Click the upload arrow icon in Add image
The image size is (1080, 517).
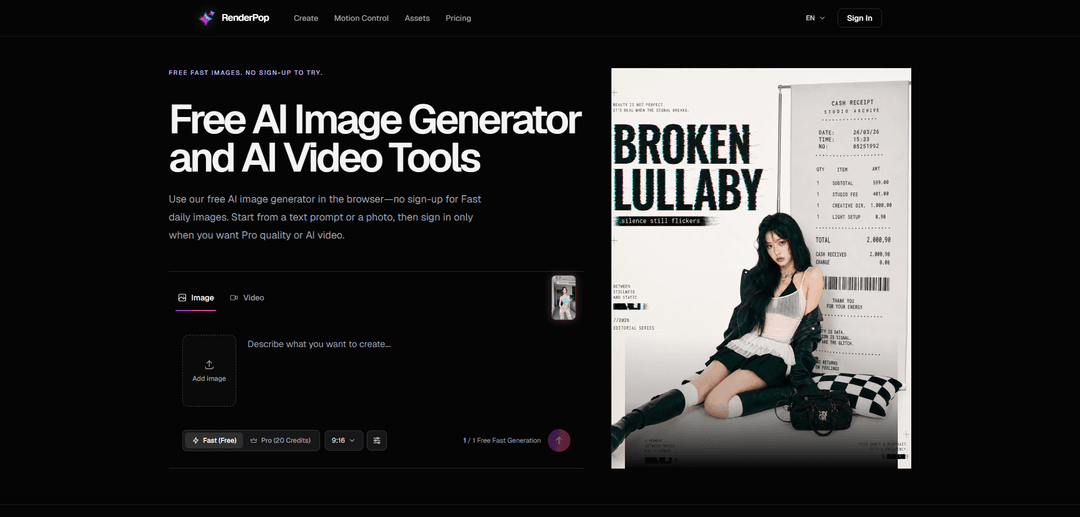[209, 365]
